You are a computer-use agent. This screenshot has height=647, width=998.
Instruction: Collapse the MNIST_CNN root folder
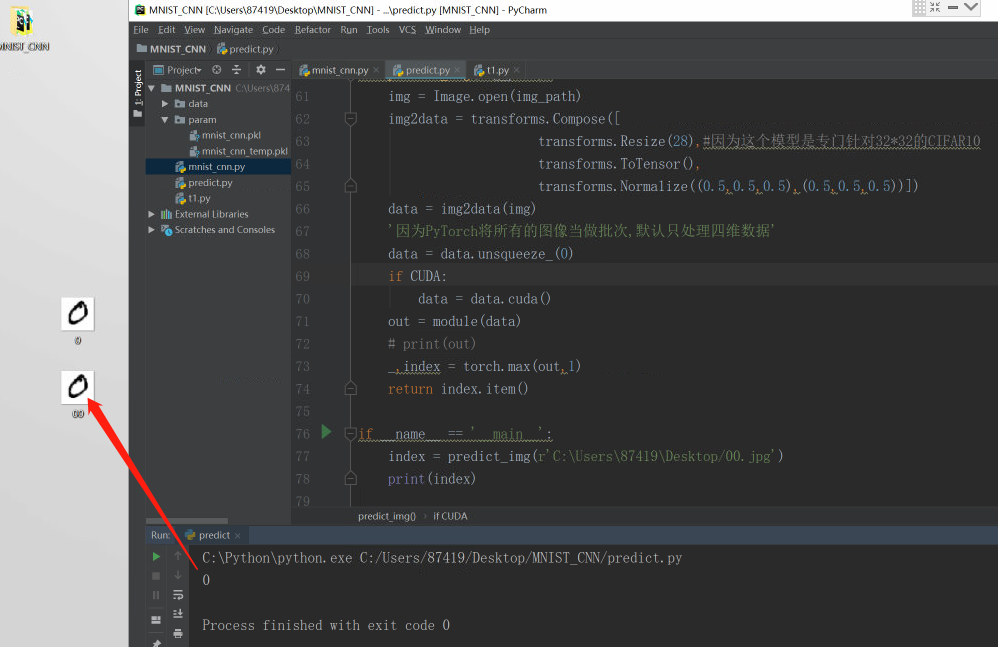[151, 88]
